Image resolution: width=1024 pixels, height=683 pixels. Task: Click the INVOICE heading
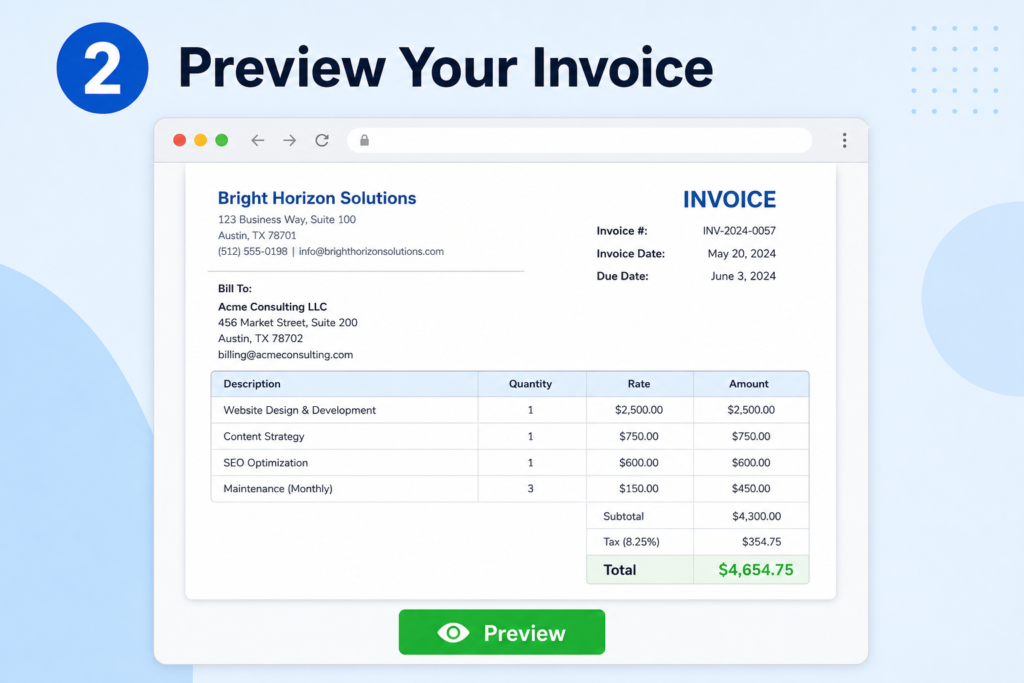(729, 200)
